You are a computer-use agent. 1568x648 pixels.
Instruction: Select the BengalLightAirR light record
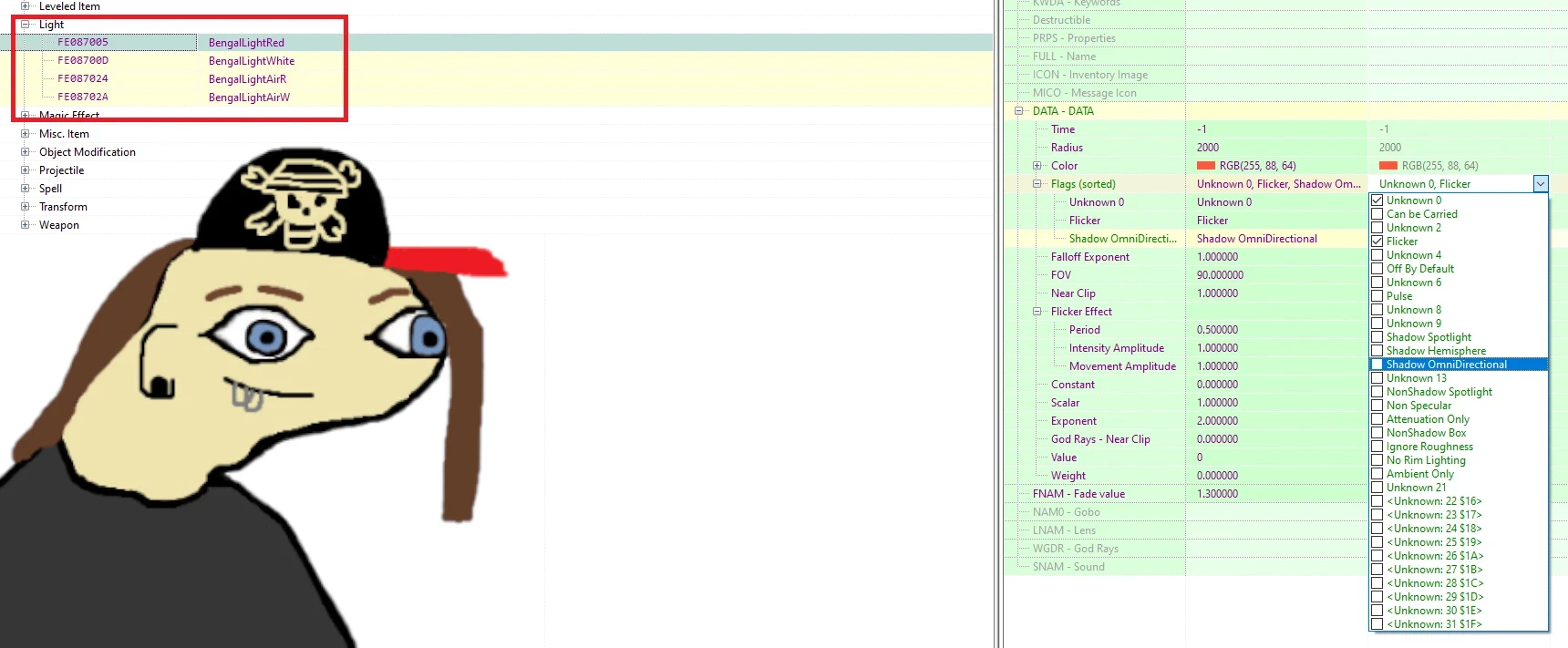pos(247,79)
